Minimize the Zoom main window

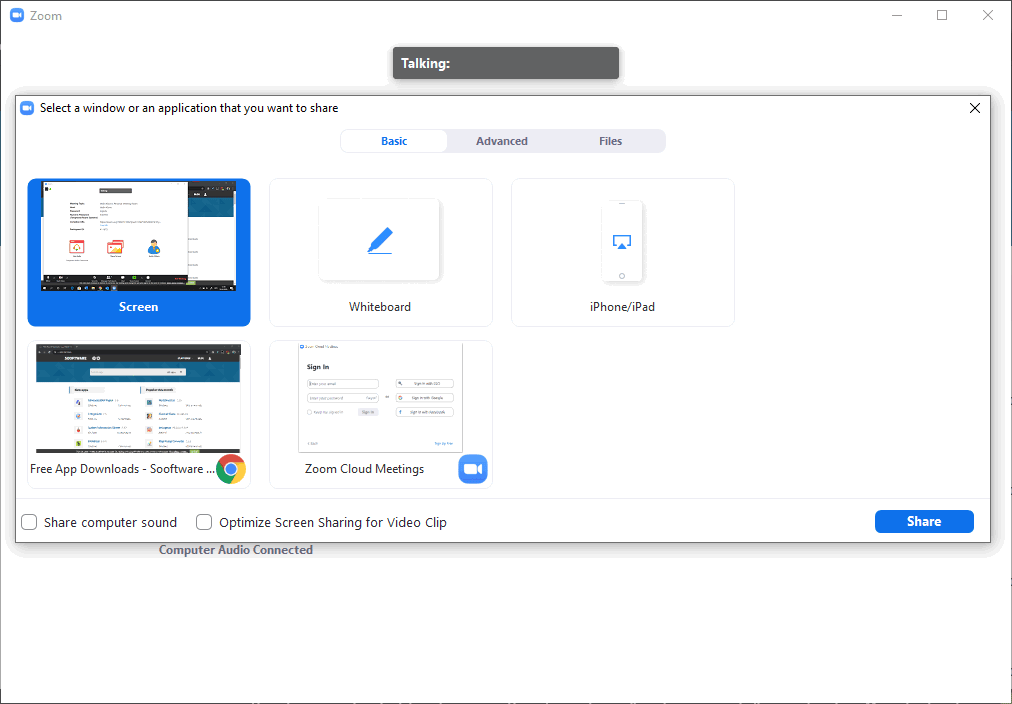point(896,15)
